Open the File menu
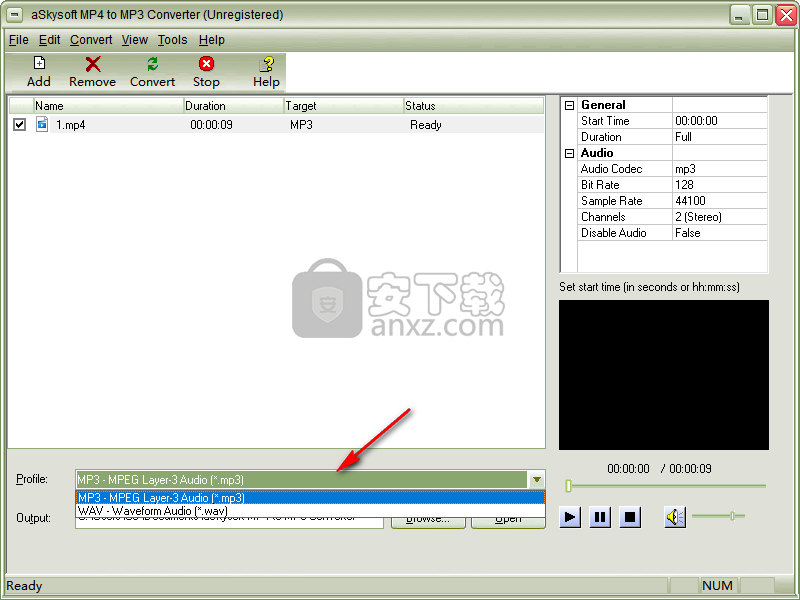This screenshot has height=600, width=800. click(19, 40)
